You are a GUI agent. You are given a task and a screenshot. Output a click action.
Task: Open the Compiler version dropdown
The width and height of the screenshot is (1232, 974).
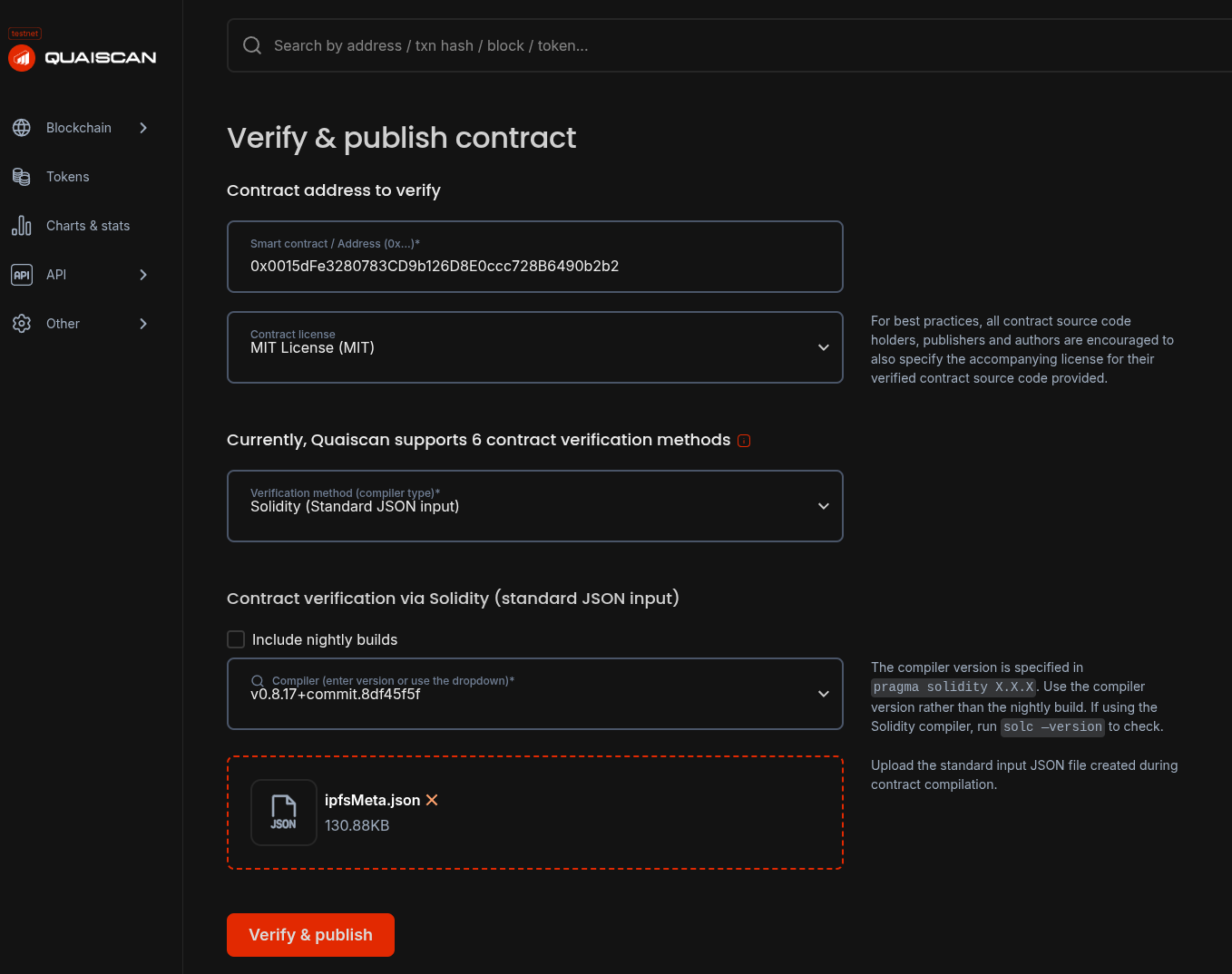(x=535, y=694)
